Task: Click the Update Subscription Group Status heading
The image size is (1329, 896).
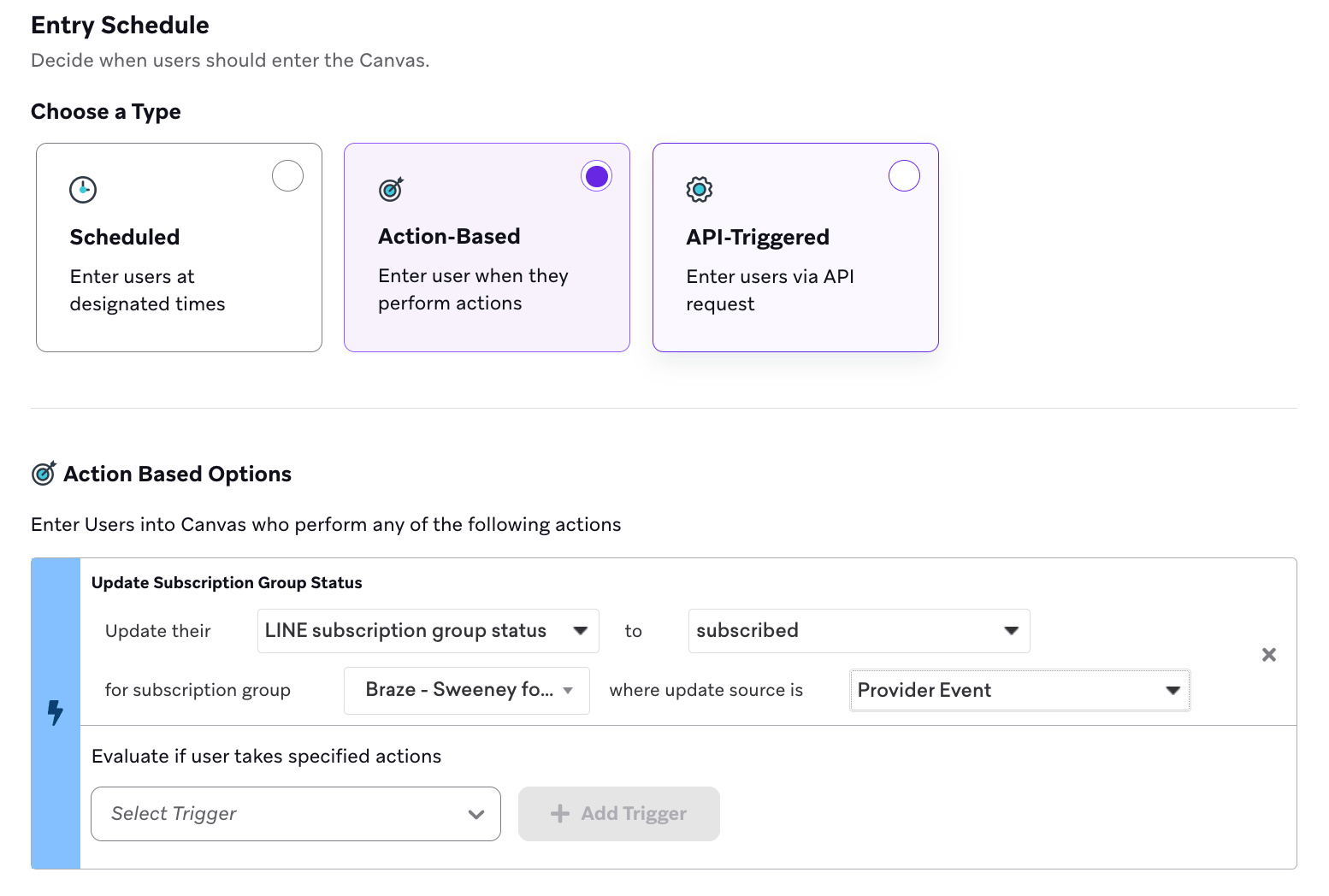Action: click(227, 582)
